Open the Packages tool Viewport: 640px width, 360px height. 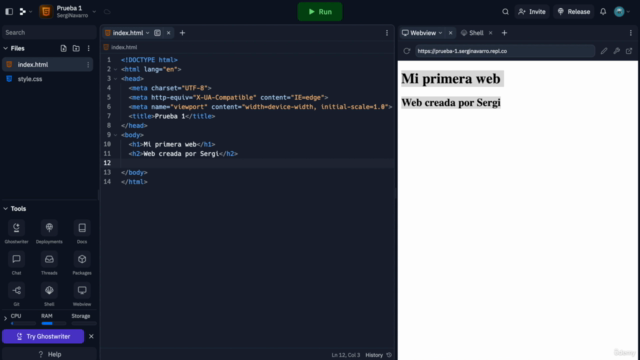coord(82,263)
